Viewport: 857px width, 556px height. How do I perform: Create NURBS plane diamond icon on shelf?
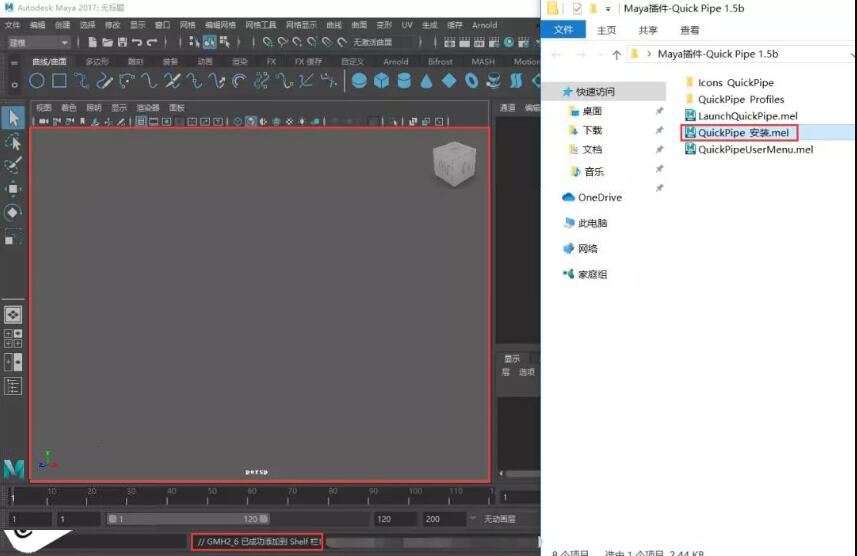[449, 81]
